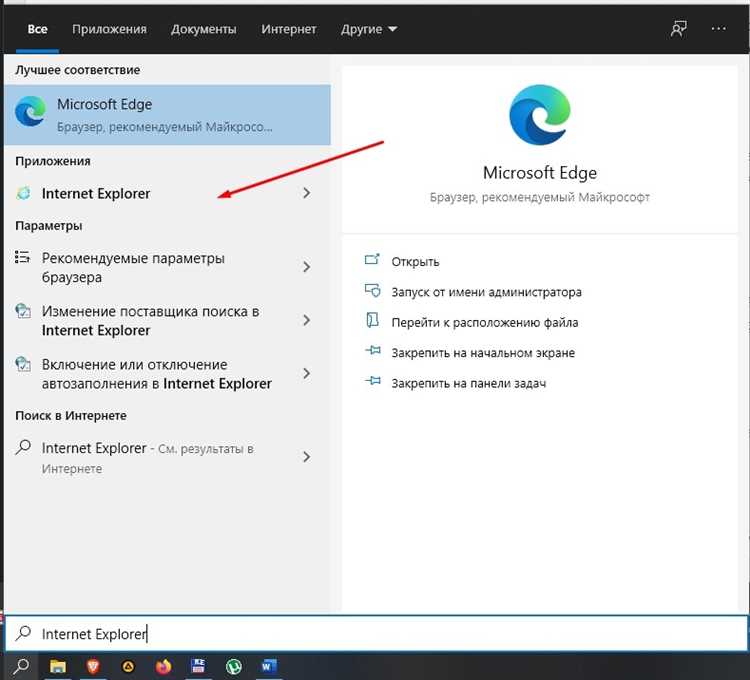The image size is (750, 680).
Task: Open the three-dot more options menu
Action: [x=718, y=29]
